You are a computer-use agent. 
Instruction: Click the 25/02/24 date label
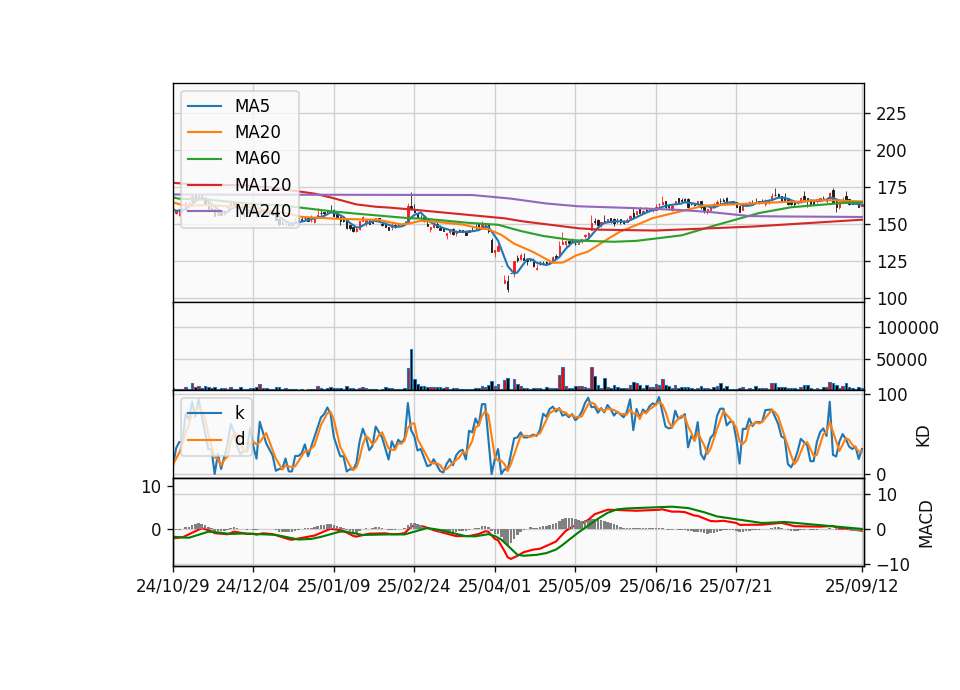click(414, 586)
